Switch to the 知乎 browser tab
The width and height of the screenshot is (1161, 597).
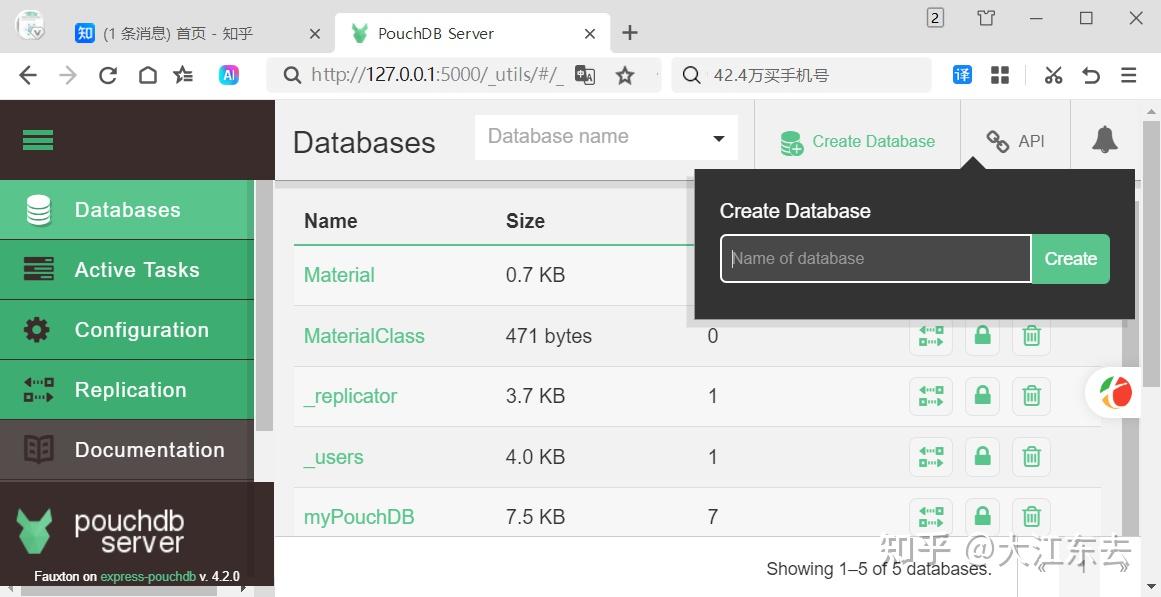tap(190, 33)
